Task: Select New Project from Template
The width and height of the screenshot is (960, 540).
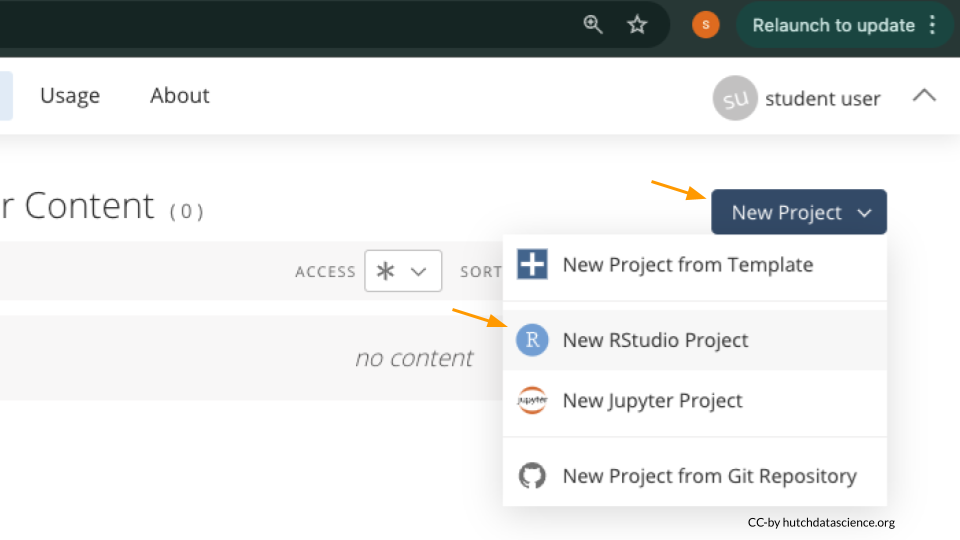Action: [x=687, y=265]
